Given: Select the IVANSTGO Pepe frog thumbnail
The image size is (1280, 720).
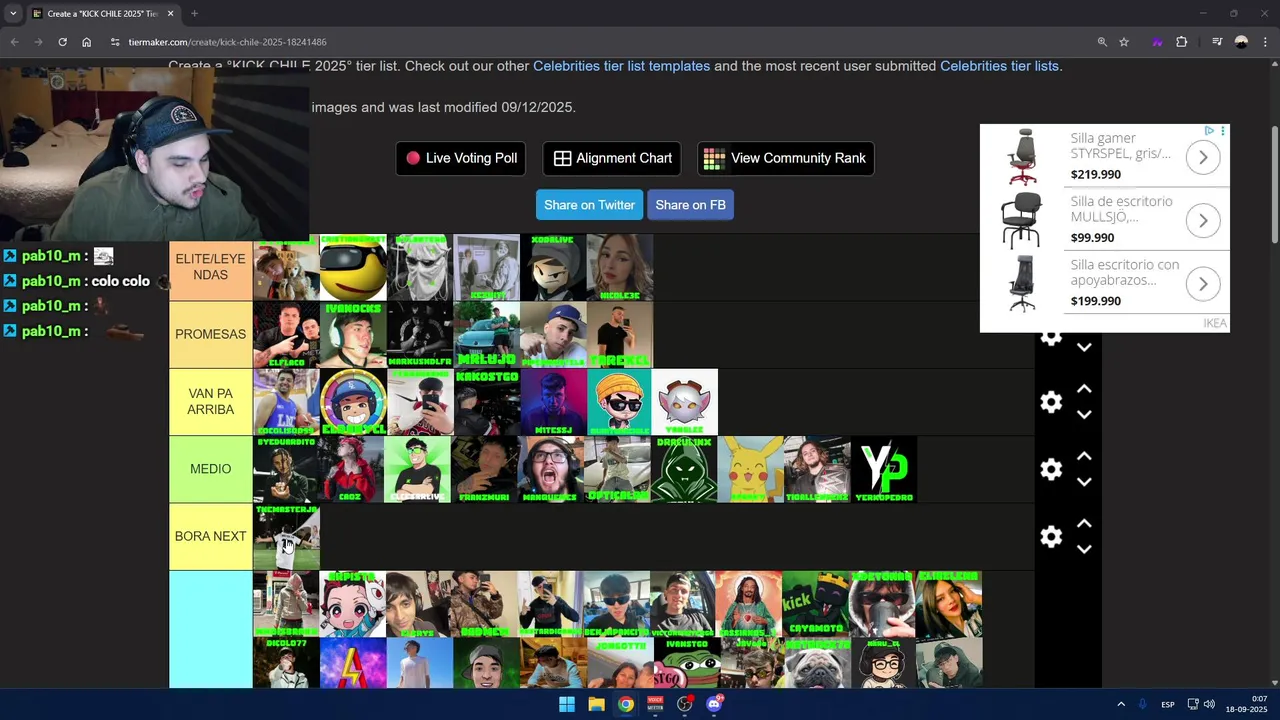Looking at the screenshot, I should click(685, 663).
